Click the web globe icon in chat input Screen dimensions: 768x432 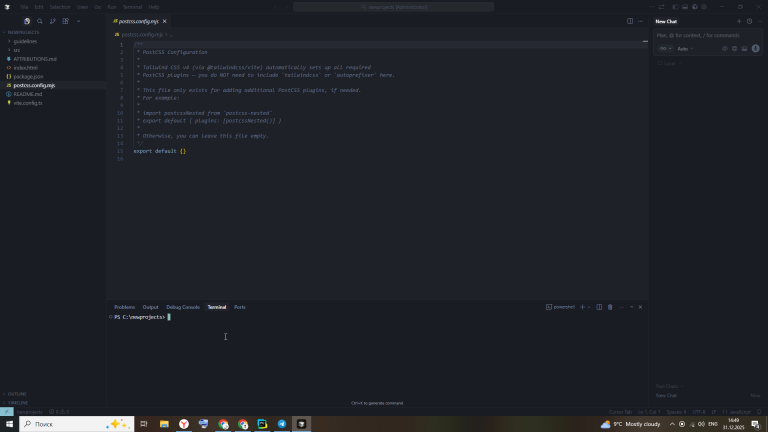pos(735,48)
